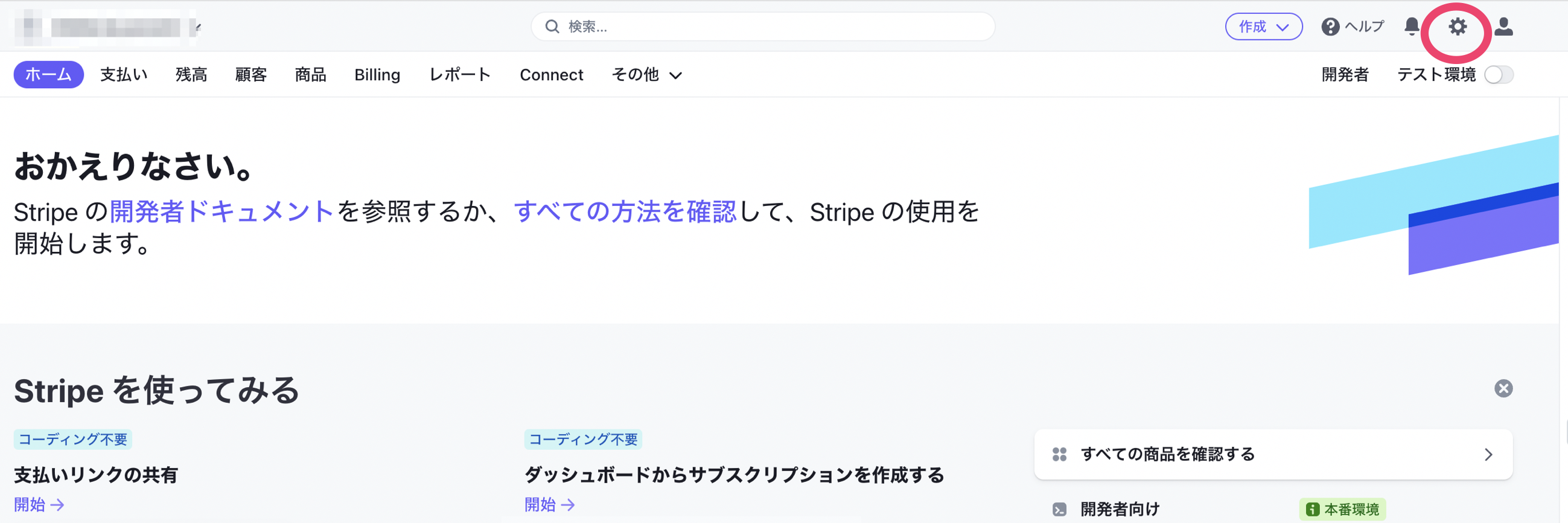Switch to the 支払い tab

(x=124, y=74)
